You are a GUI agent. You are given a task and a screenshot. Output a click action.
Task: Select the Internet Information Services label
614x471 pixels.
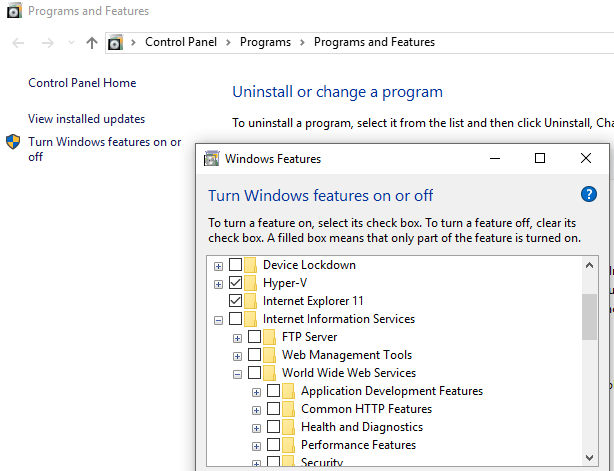point(339,319)
